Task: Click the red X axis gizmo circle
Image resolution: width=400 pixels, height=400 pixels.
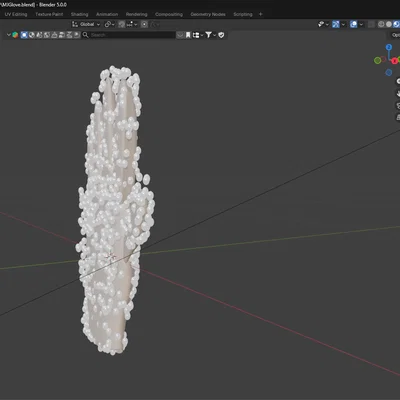Action: coord(395,61)
